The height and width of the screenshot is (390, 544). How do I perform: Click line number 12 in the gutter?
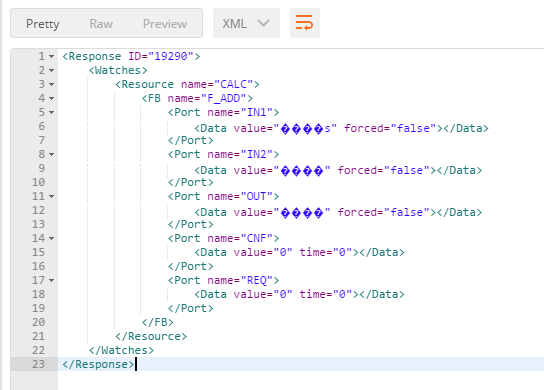(39, 210)
